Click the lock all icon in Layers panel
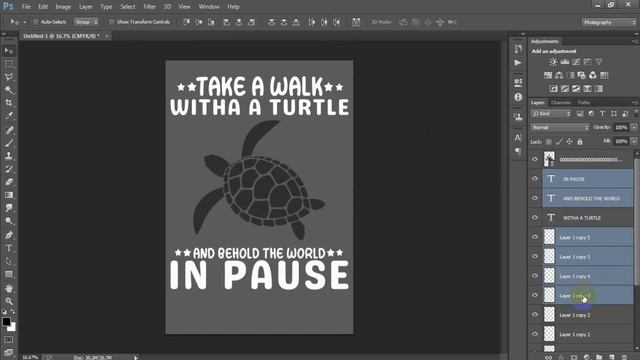 580,142
